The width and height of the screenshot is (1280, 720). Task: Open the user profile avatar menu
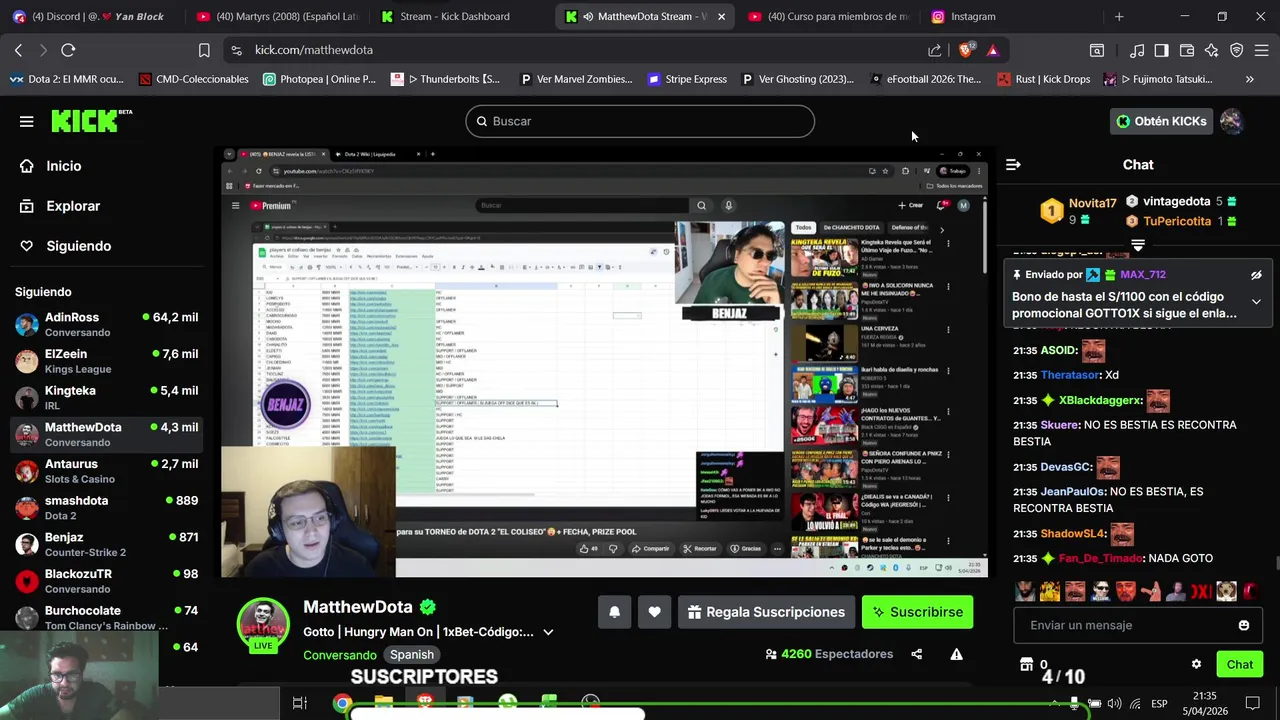(x=1231, y=121)
